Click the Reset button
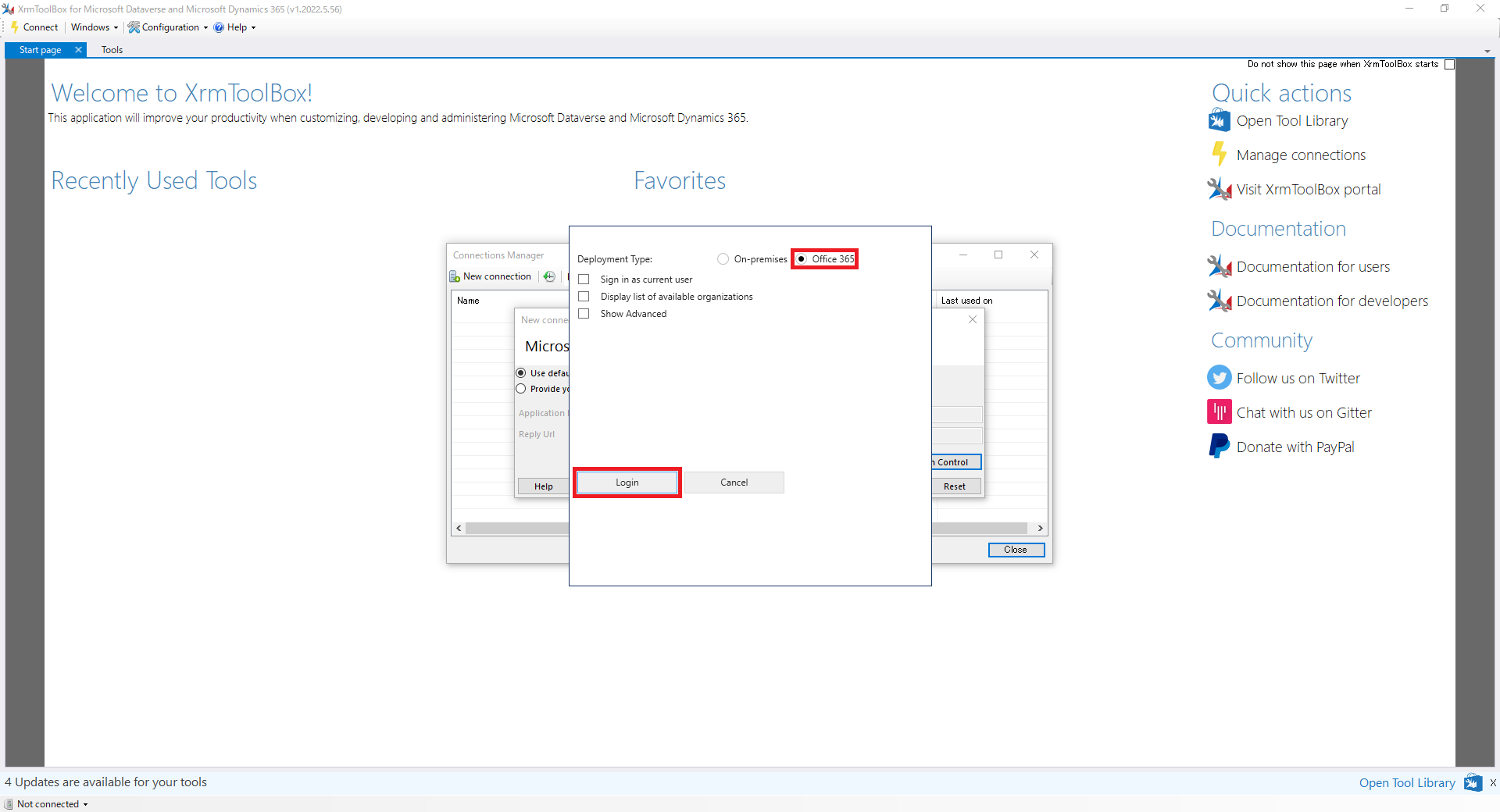Viewport: 1500px width, 812px height. coord(956,486)
